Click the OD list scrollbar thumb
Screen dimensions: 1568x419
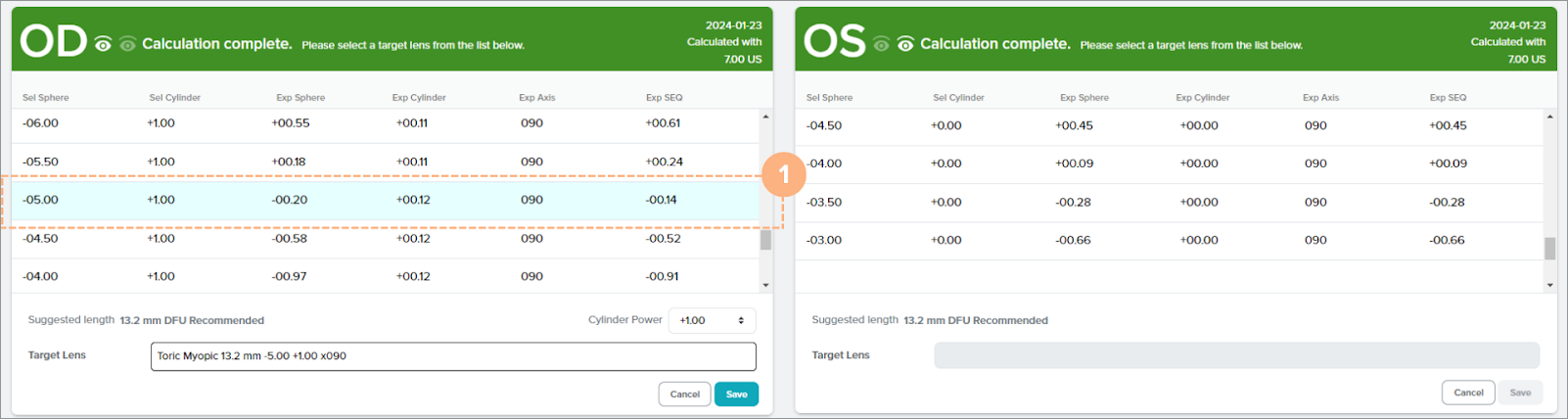(x=765, y=240)
